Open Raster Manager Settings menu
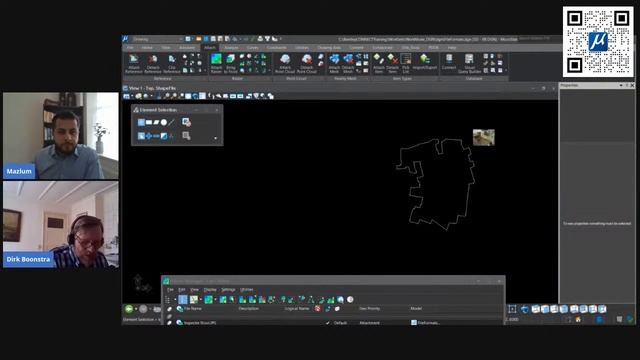The image size is (640, 360). point(228,290)
